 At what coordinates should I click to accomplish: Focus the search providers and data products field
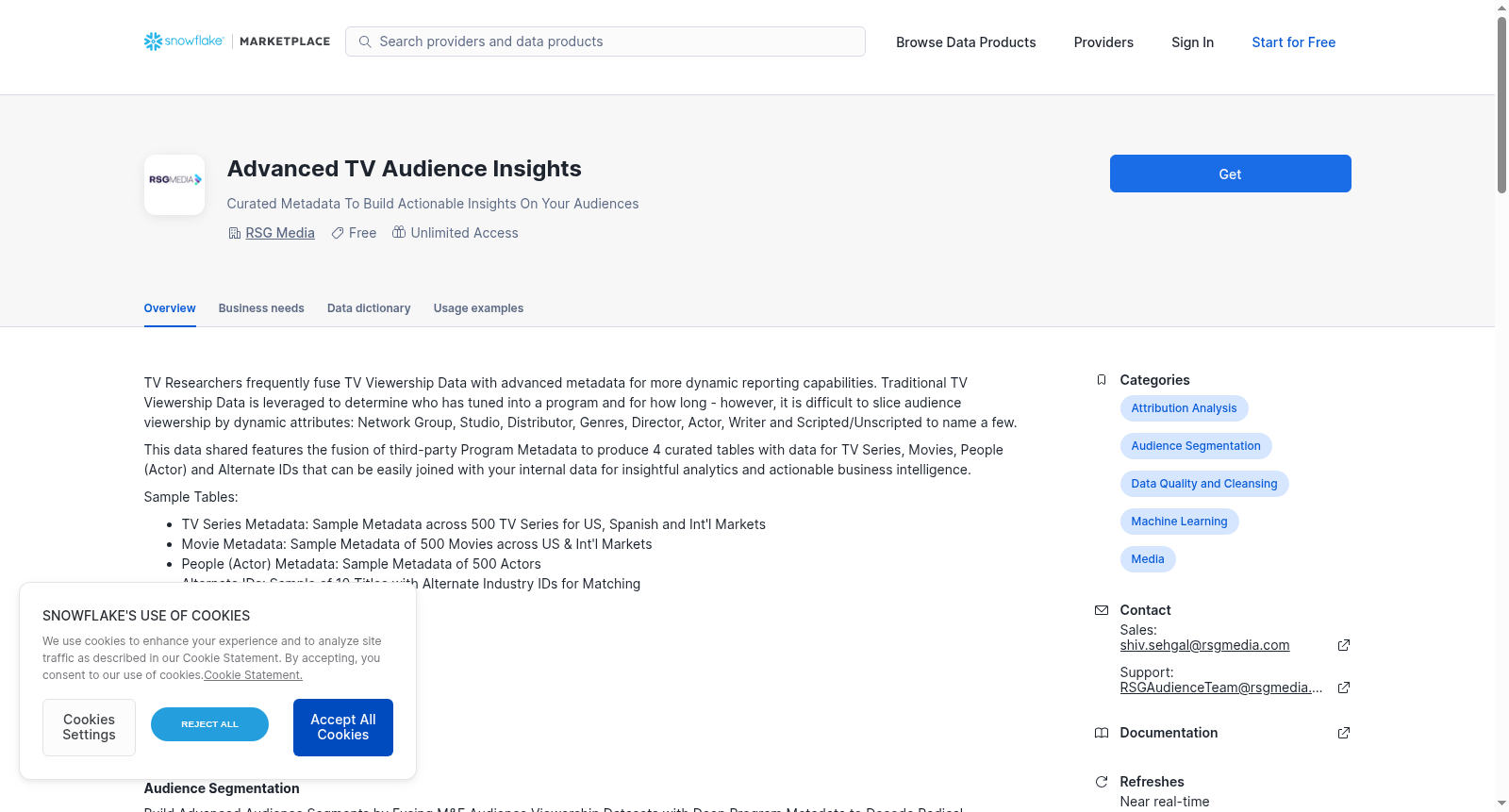(605, 41)
